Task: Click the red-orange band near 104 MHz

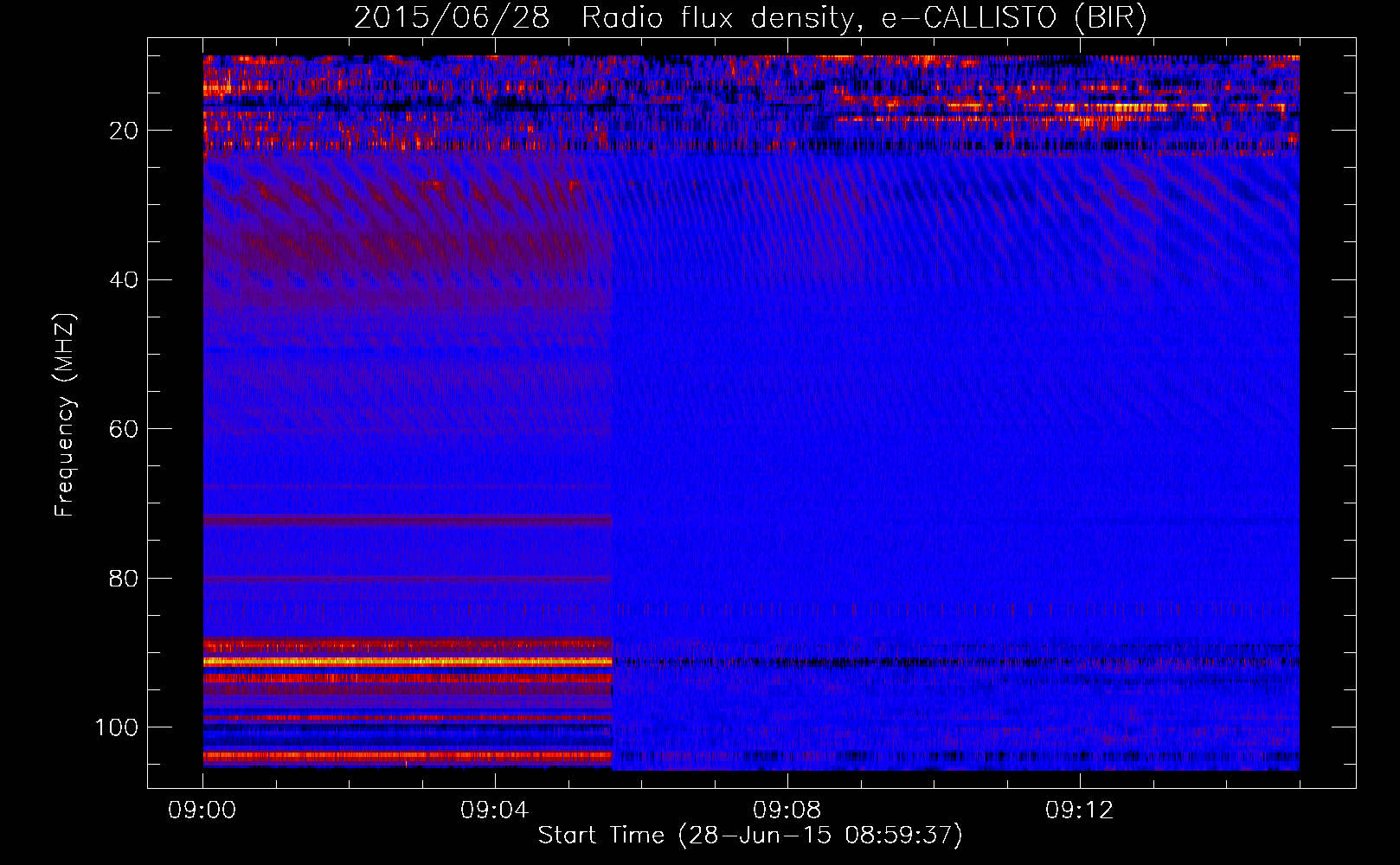Action: point(407,756)
